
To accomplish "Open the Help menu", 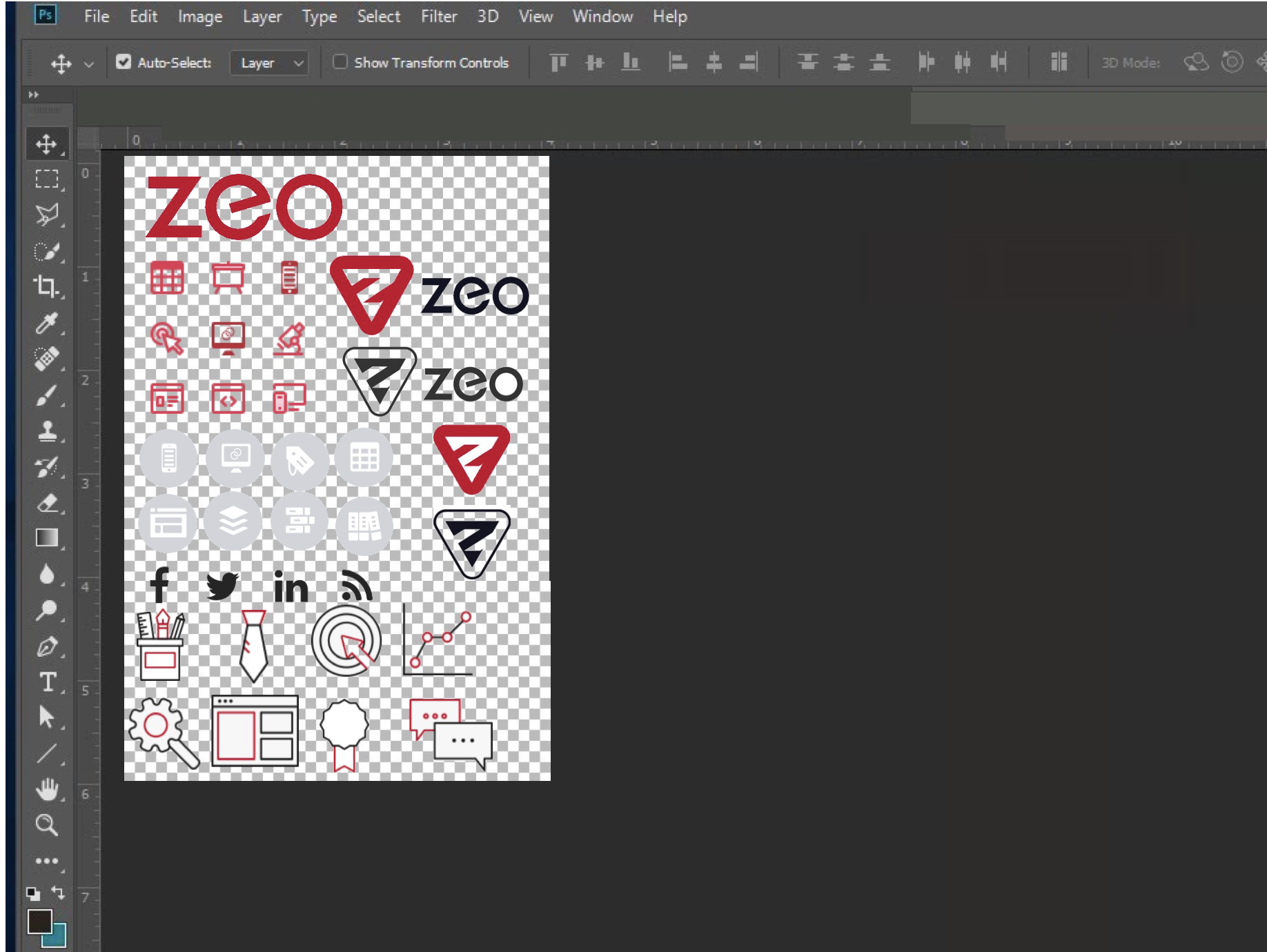I will tap(670, 16).
